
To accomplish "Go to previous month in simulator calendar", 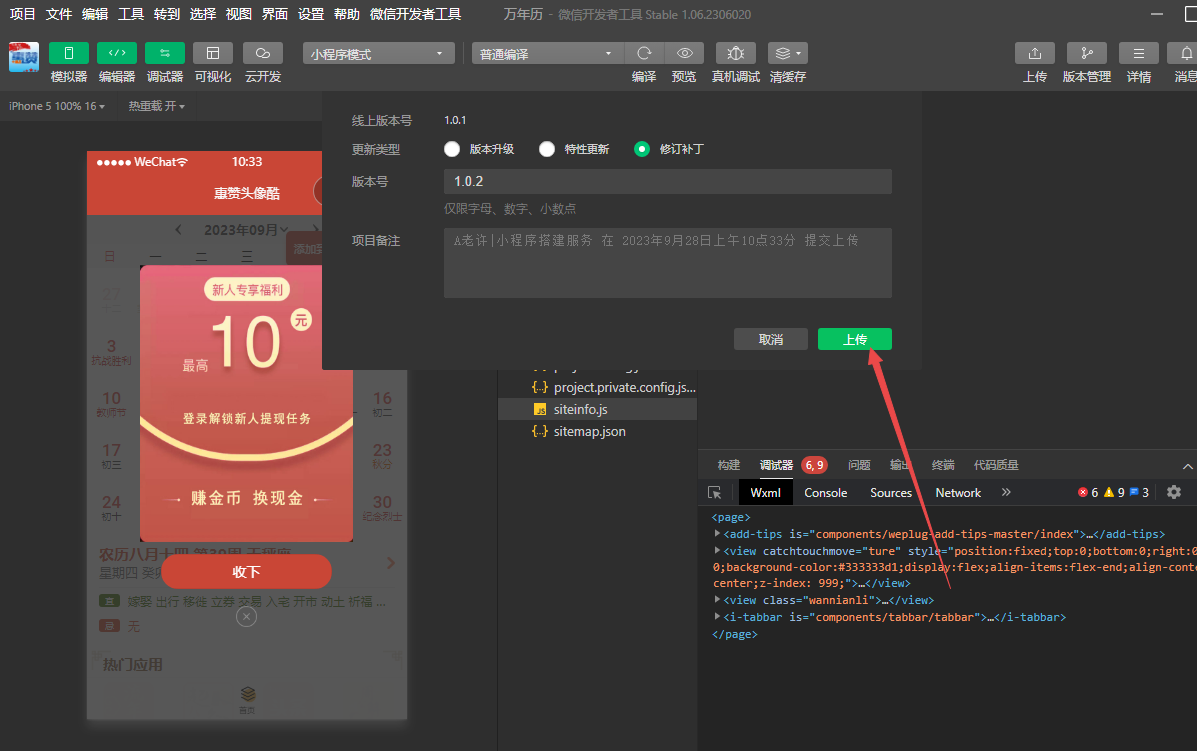I will (x=179, y=230).
